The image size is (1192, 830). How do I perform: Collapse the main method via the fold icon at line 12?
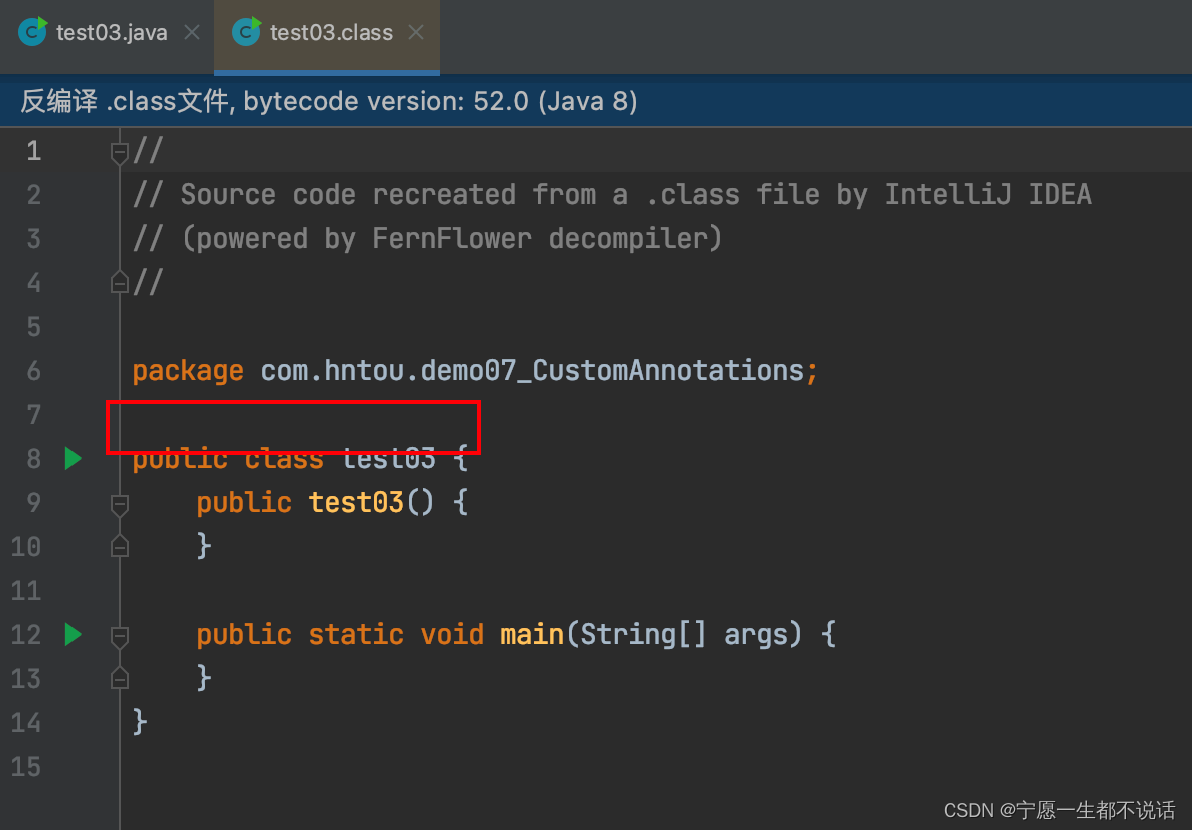119,634
